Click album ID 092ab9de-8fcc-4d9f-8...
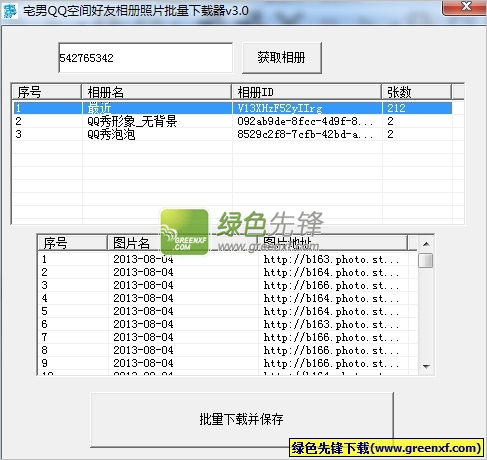487x460 pixels. pos(305,121)
